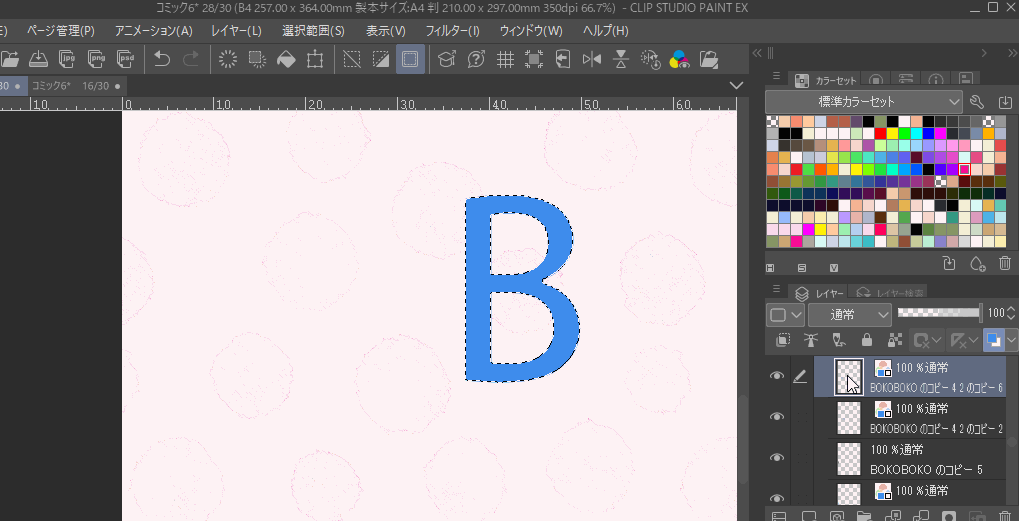Click the Export as JPG toolbar icon
The image size is (1019, 521).
(67, 59)
